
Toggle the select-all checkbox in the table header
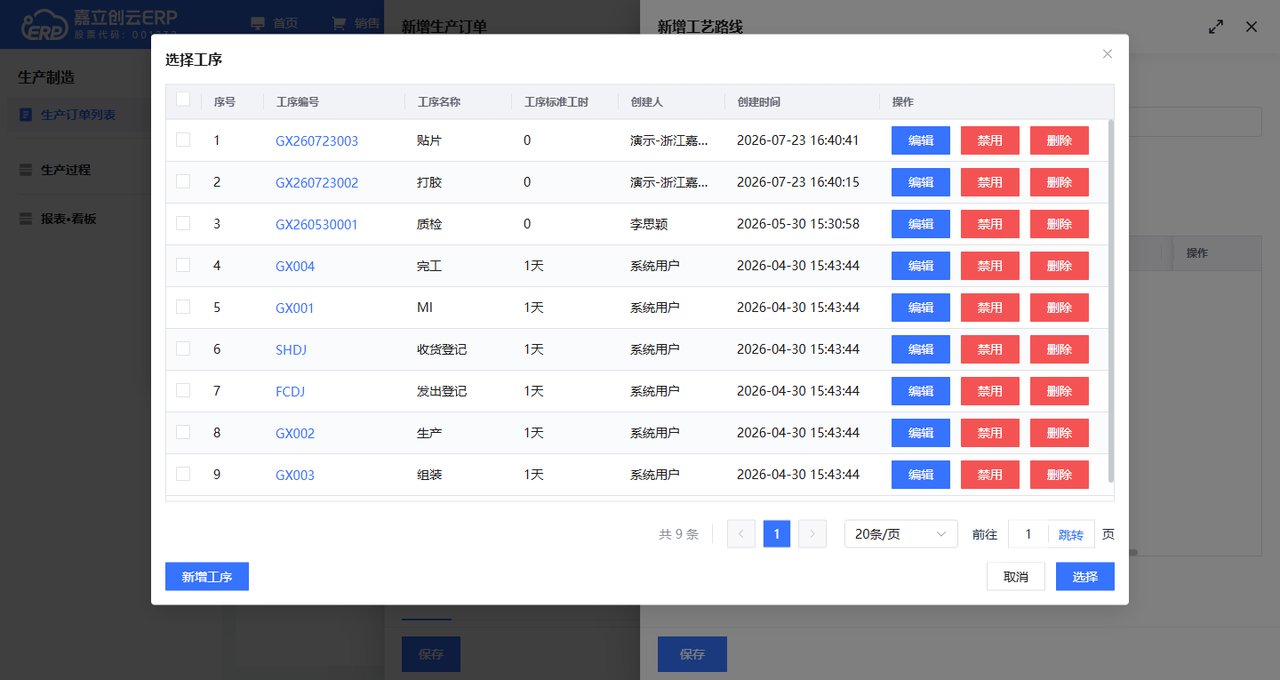point(183,99)
